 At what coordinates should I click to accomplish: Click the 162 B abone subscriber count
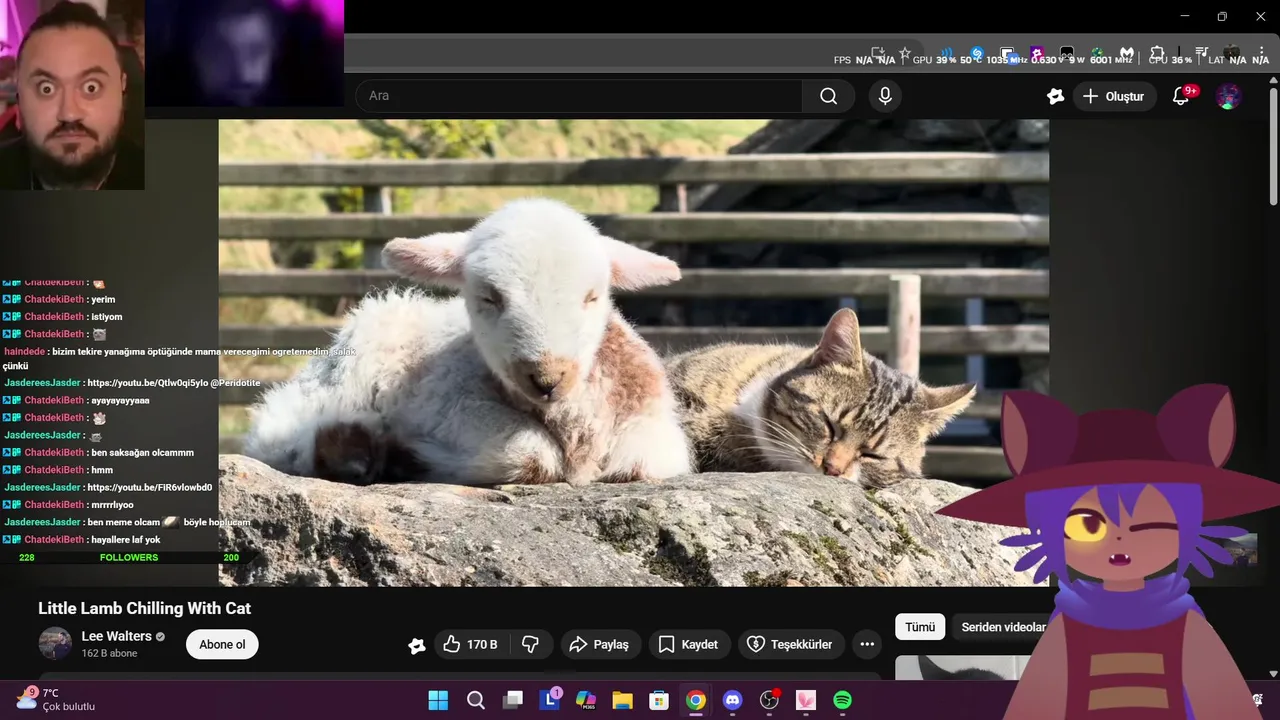tap(109, 653)
